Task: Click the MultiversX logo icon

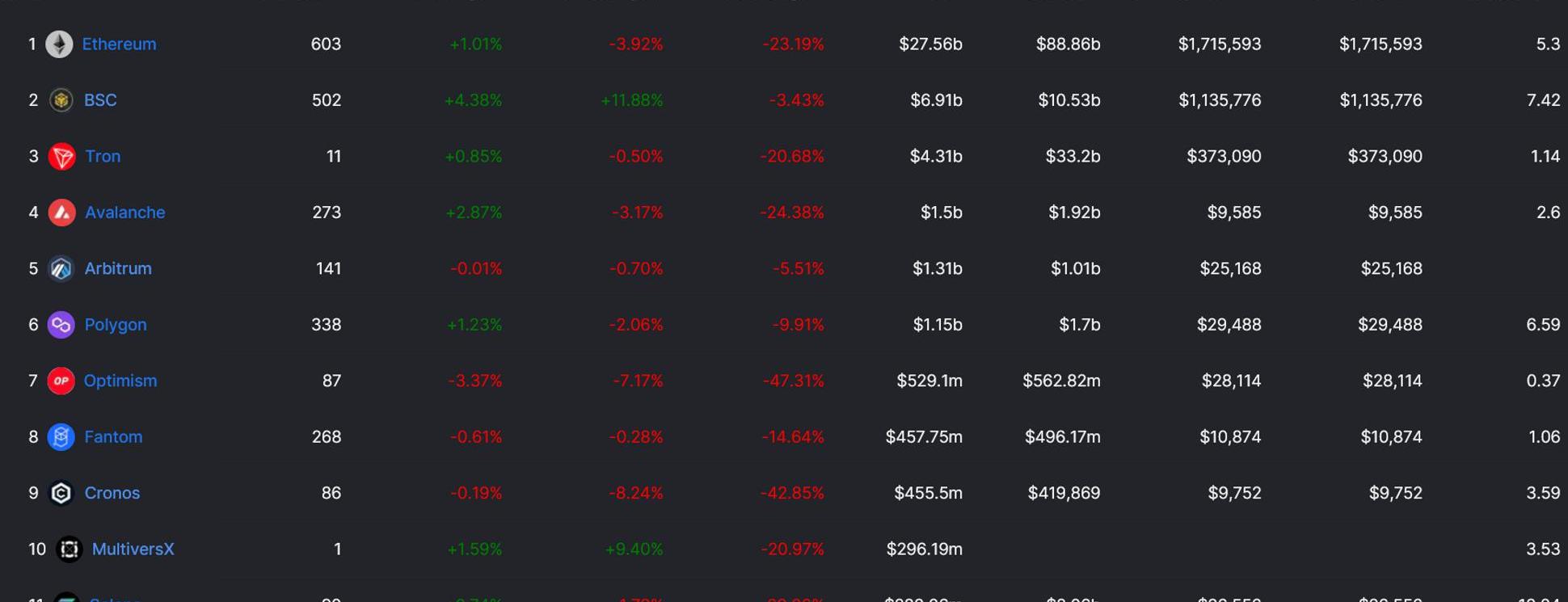Action: [x=69, y=549]
